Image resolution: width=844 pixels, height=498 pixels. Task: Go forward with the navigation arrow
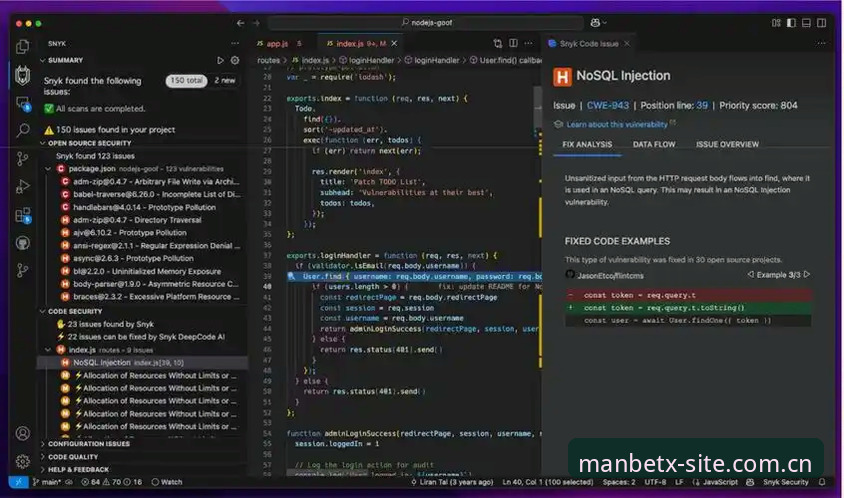(x=256, y=23)
